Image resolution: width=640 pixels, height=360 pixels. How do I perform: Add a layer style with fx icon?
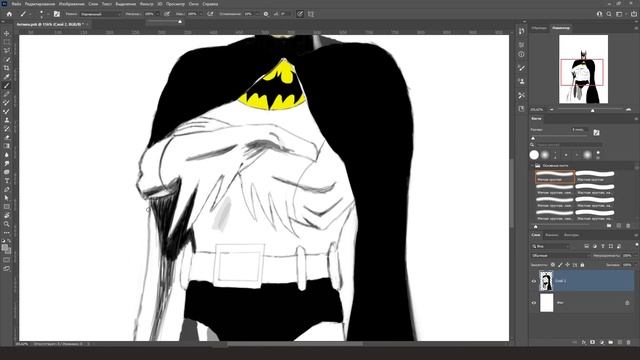584,342
